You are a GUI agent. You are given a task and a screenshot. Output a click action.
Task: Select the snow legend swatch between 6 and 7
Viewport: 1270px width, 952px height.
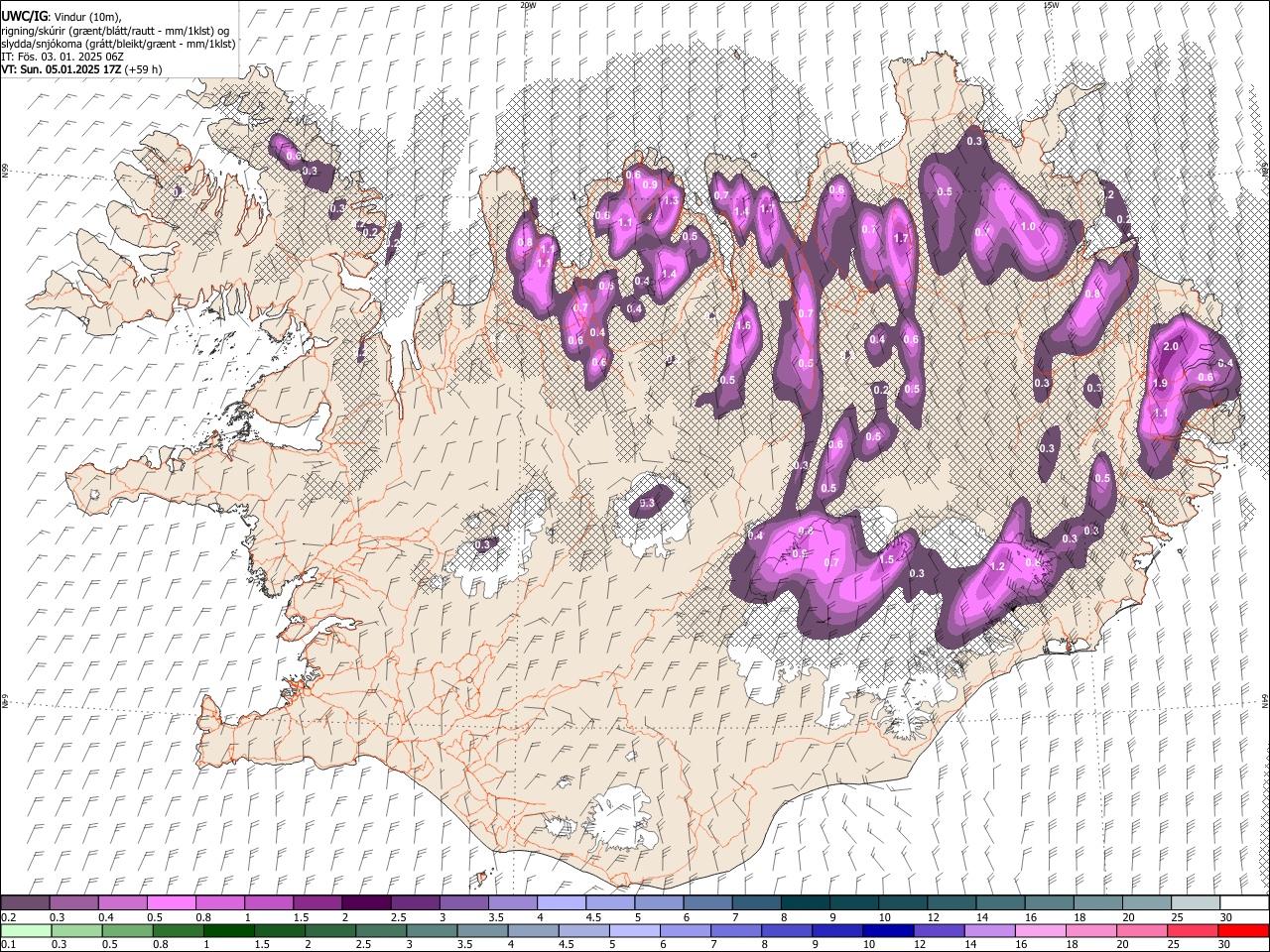coord(708,902)
